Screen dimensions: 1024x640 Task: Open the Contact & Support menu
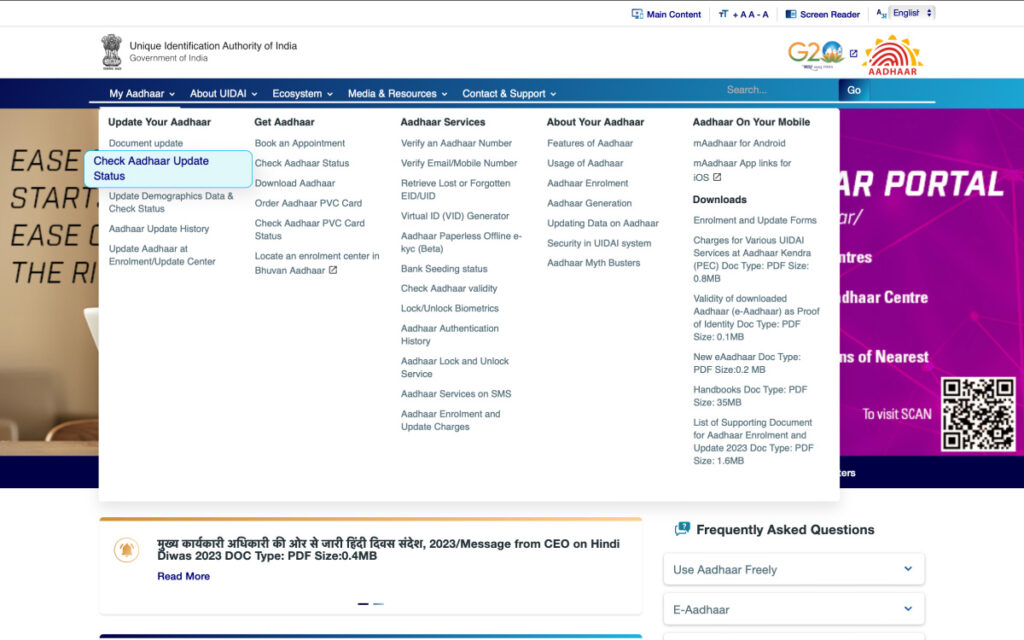[x=509, y=93]
